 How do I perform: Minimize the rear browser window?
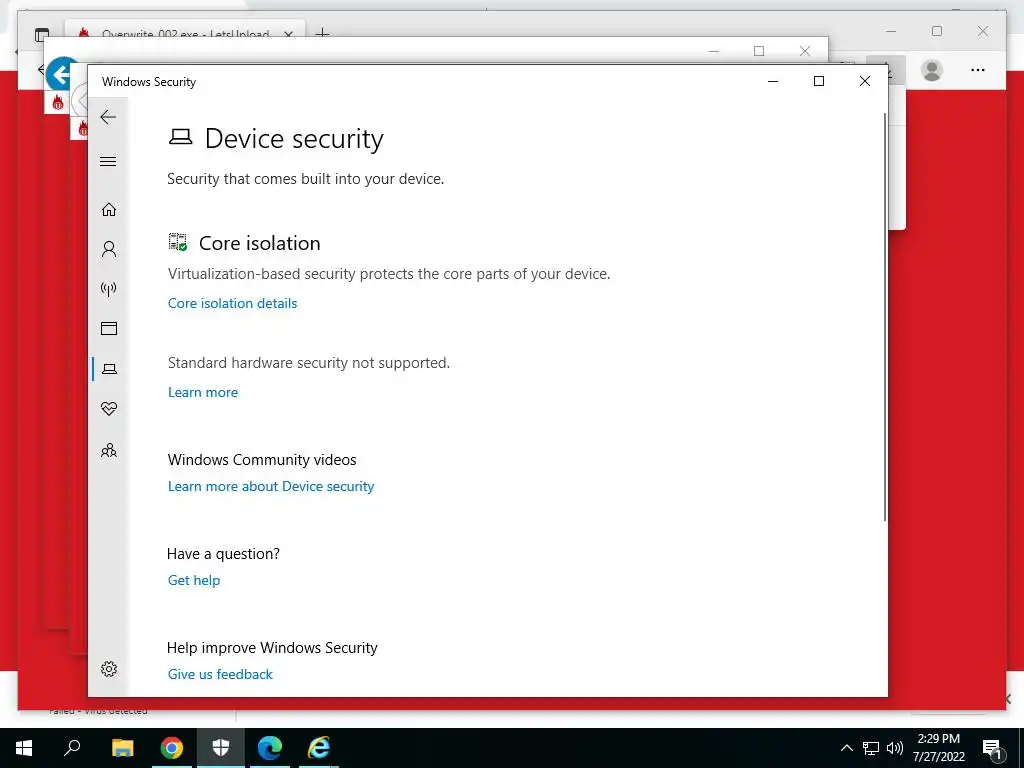pos(891,31)
